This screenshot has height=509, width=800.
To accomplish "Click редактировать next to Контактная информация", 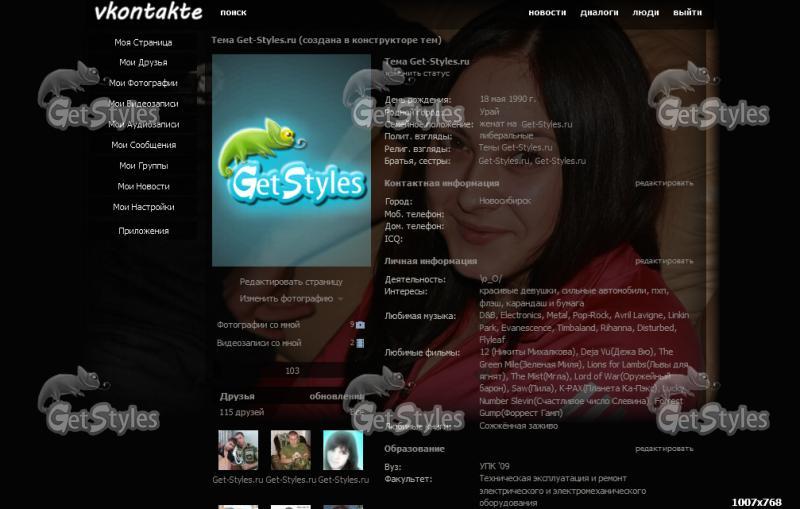I will coord(664,183).
